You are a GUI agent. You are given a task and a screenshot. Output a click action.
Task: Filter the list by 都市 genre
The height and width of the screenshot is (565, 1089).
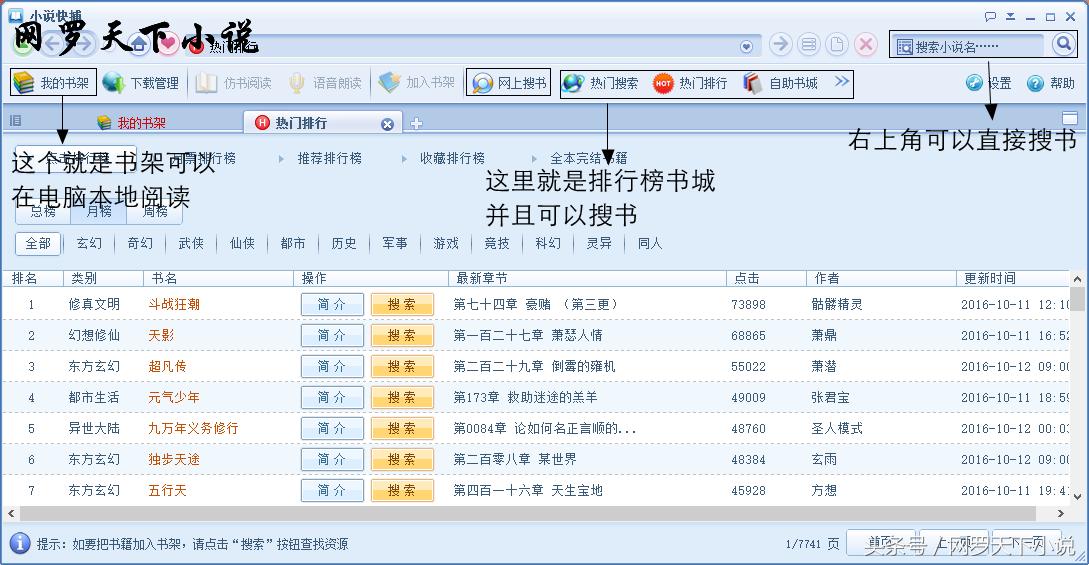click(293, 243)
